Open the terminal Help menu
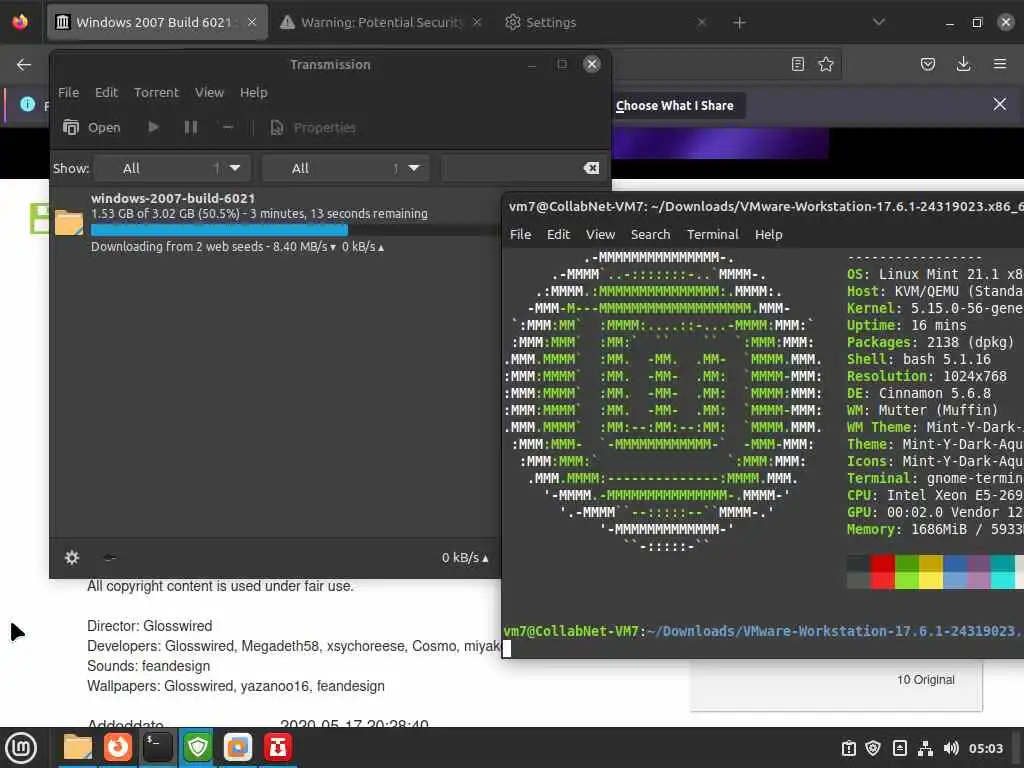Viewport: 1024px width, 768px height. click(x=769, y=234)
